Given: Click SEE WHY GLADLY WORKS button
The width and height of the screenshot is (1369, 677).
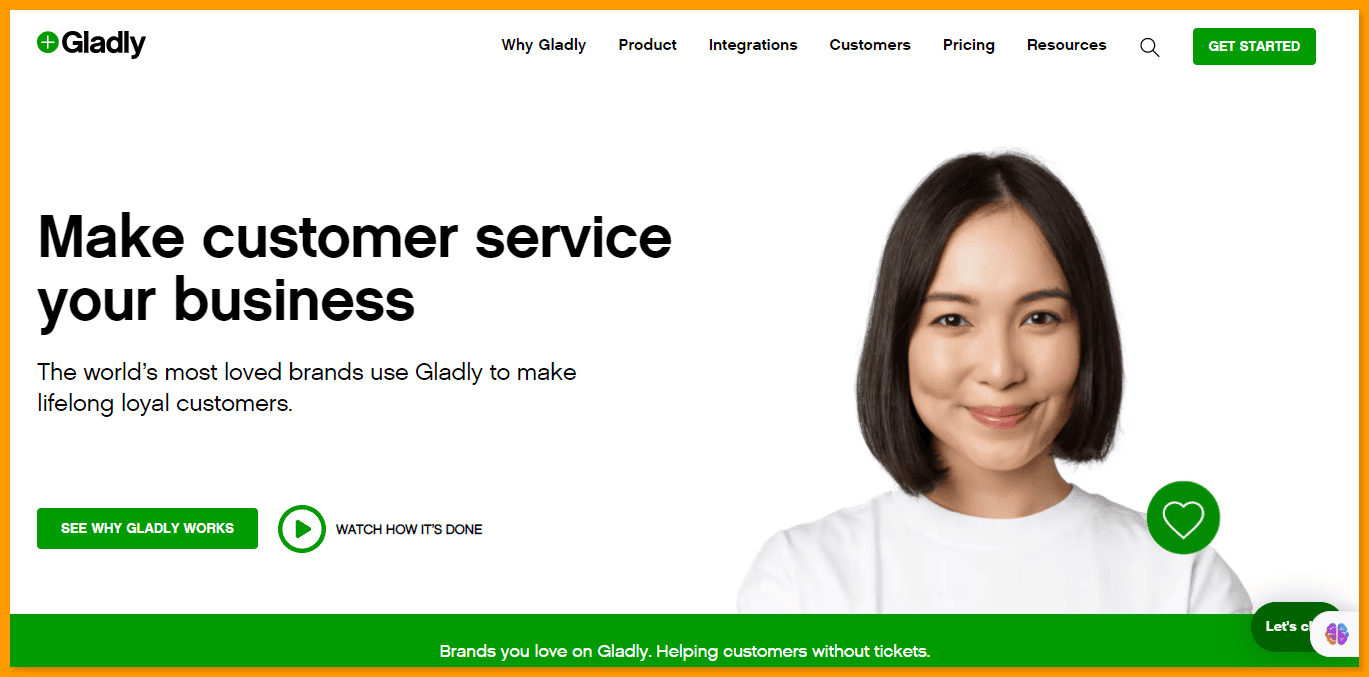Looking at the screenshot, I should (147, 528).
